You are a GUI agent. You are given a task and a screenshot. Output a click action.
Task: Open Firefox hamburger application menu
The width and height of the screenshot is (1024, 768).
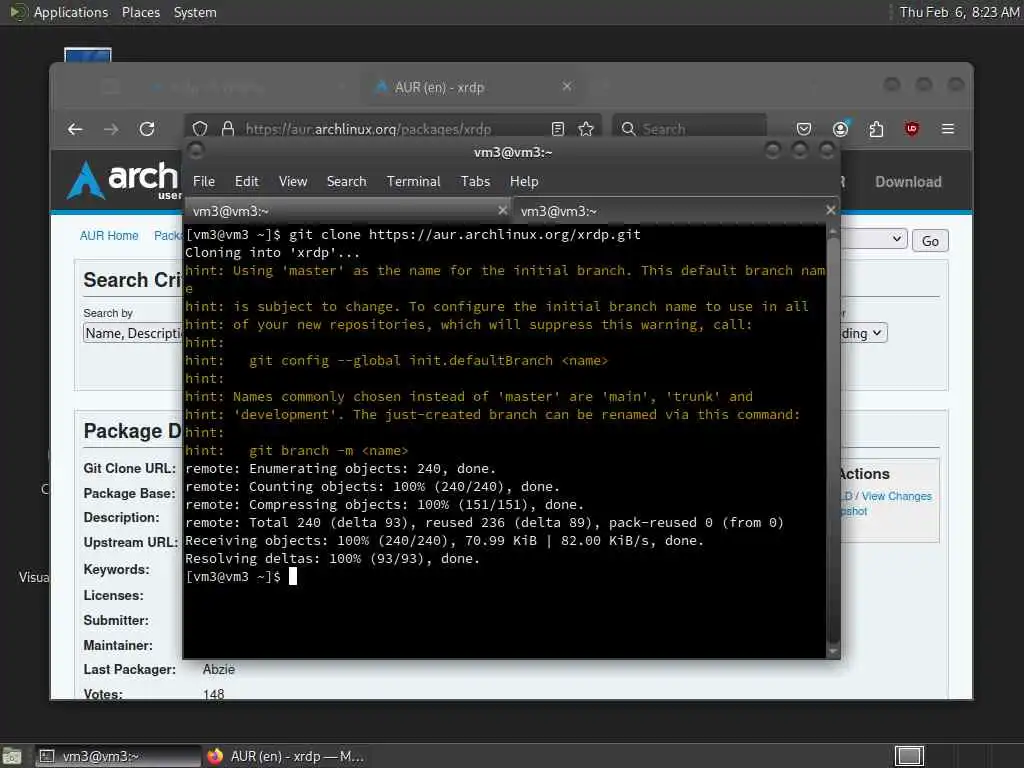948,129
